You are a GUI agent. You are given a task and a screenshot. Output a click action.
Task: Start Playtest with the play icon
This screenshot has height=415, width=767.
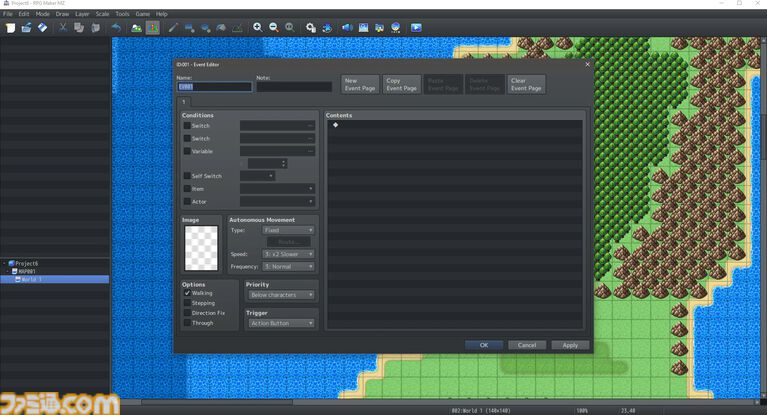click(416, 28)
